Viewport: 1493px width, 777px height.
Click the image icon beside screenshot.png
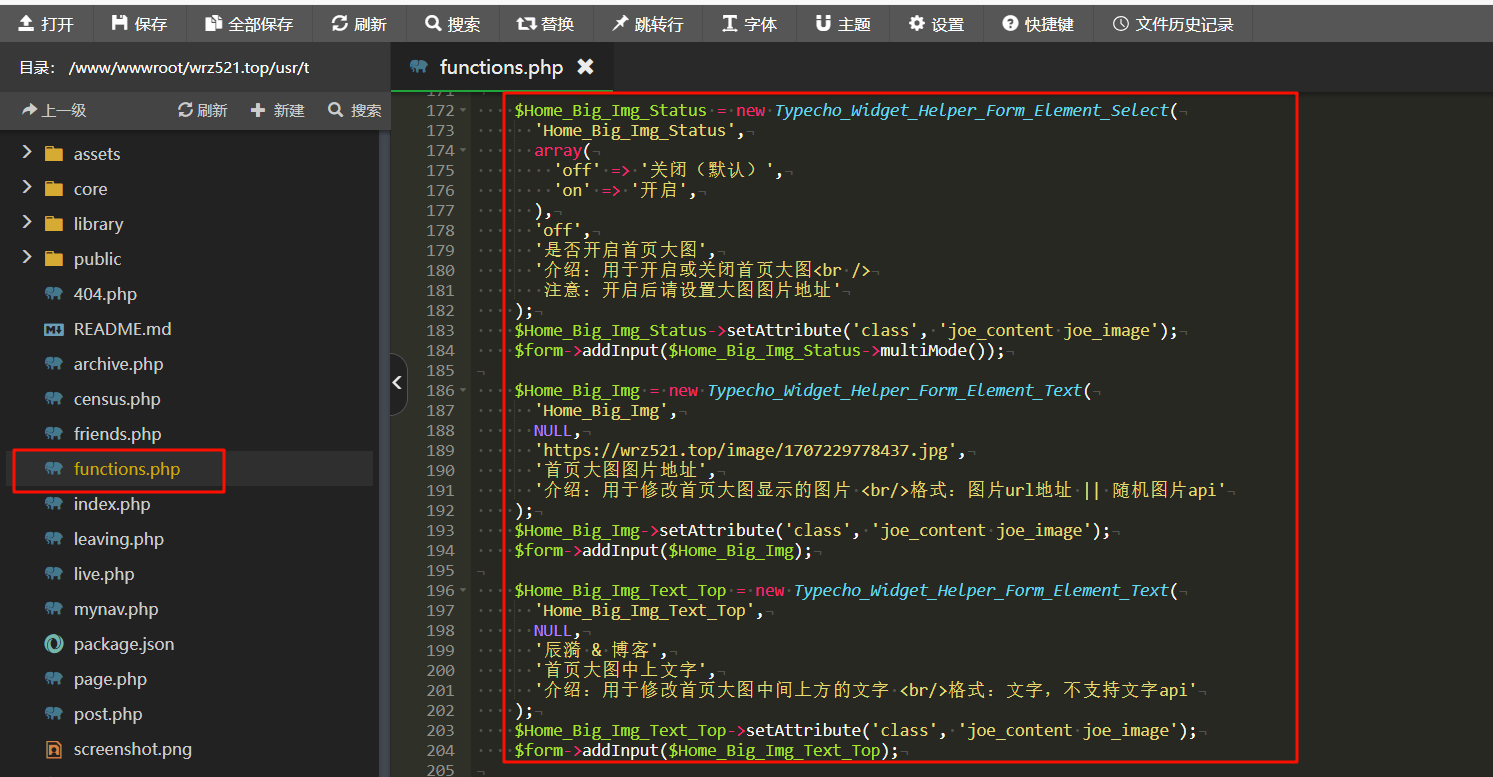point(54,749)
